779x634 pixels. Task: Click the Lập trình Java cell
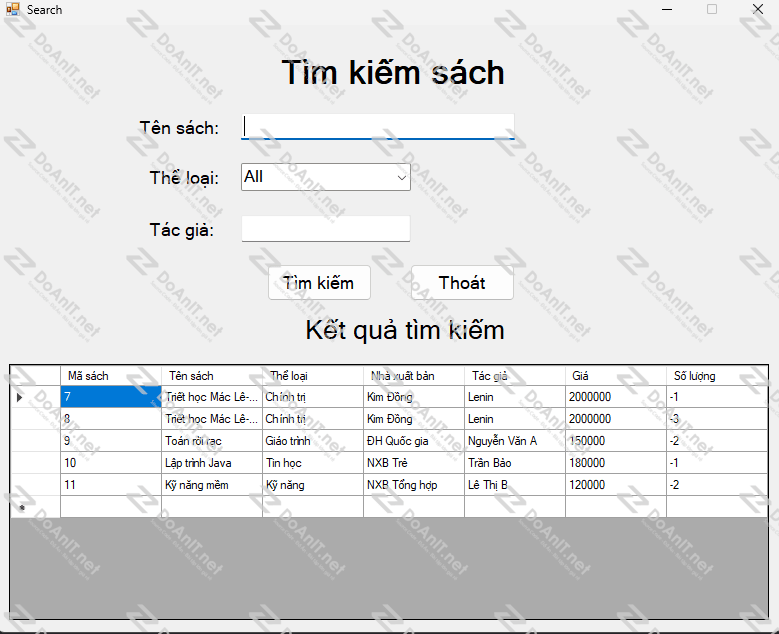(x=211, y=463)
